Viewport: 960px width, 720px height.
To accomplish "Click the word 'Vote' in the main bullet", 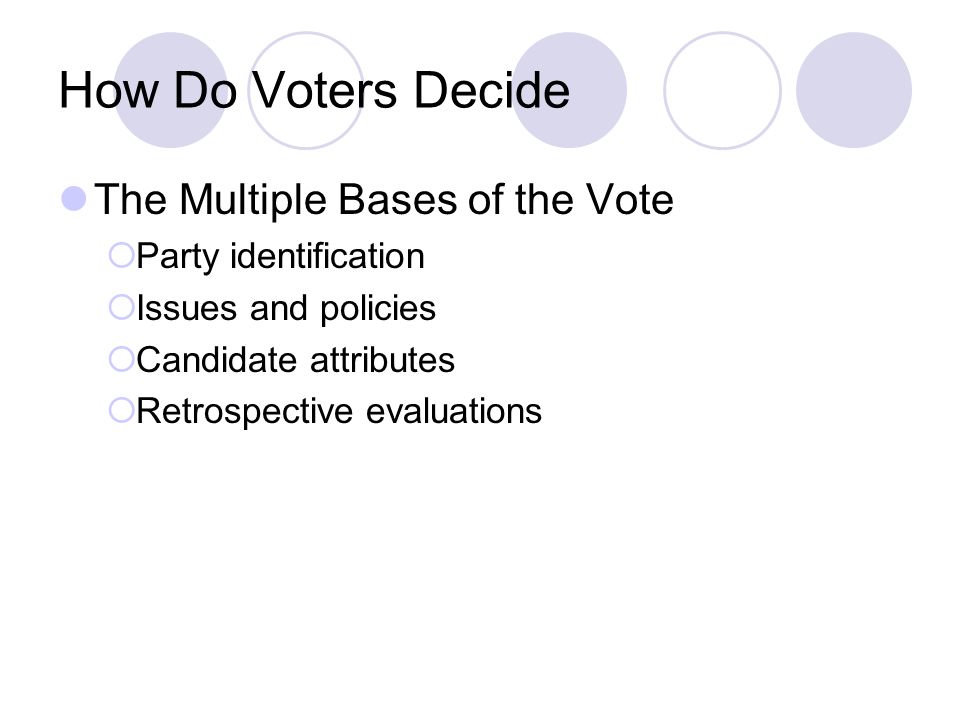I will tap(629, 199).
